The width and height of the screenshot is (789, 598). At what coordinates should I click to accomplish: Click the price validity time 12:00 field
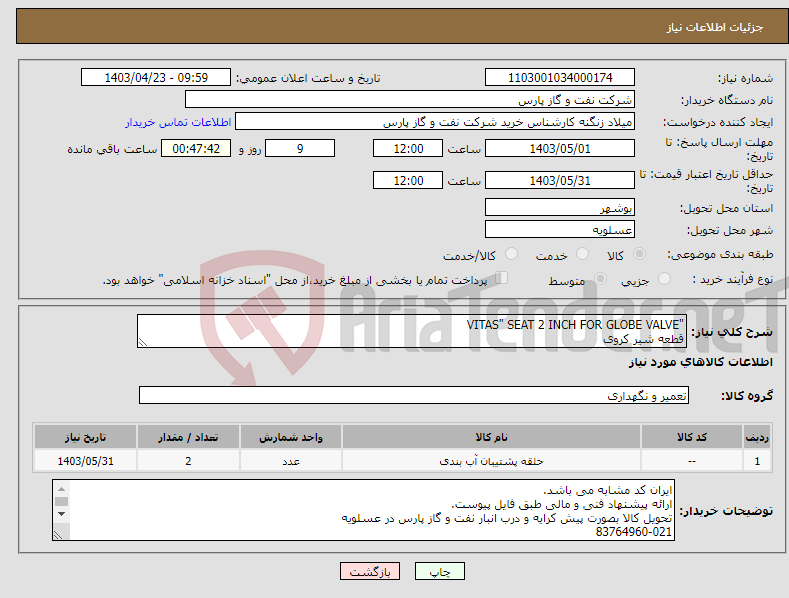408,180
